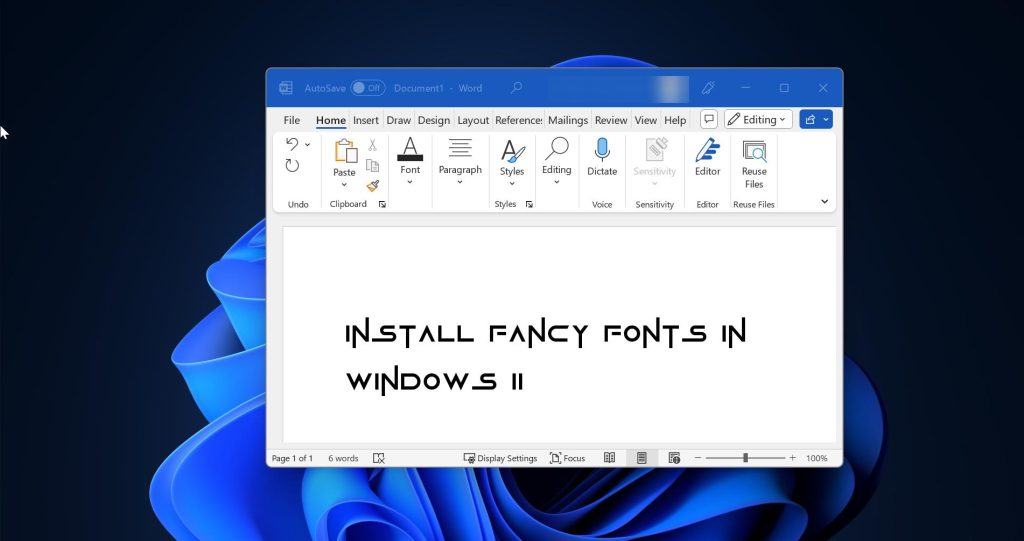
Task: Open the Editing mode dropdown
Action: 758,120
